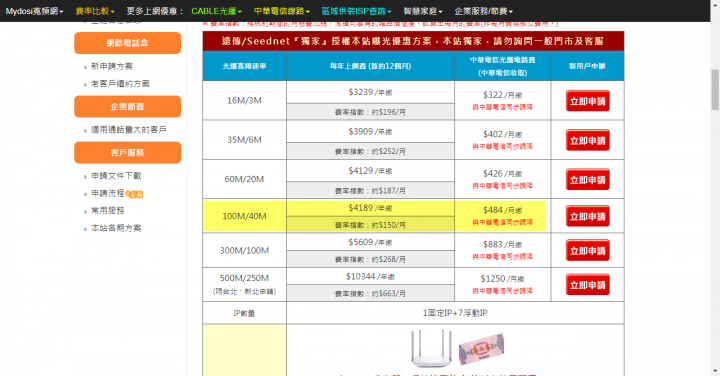This screenshot has height=376, width=720.
Task: Click the $1250 /月繳 circuit fee
Action: 502,279
